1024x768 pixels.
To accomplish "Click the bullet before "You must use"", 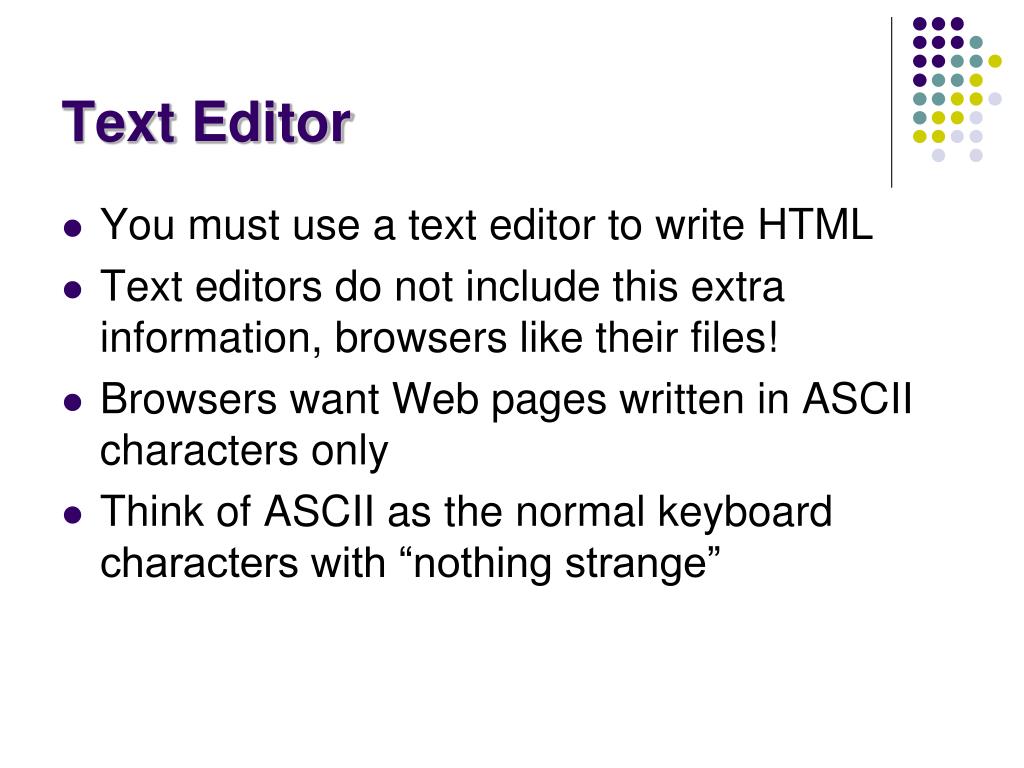I will [73, 229].
